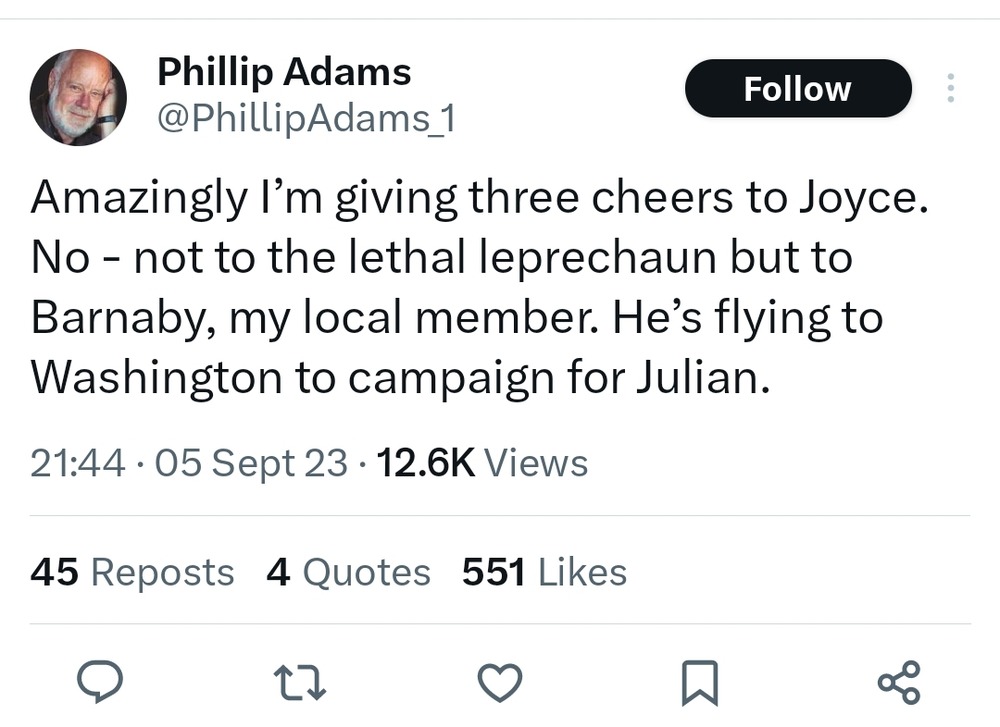This screenshot has width=1000, height=727.
Task: Bookmark this tweet
Action: click(x=698, y=683)
